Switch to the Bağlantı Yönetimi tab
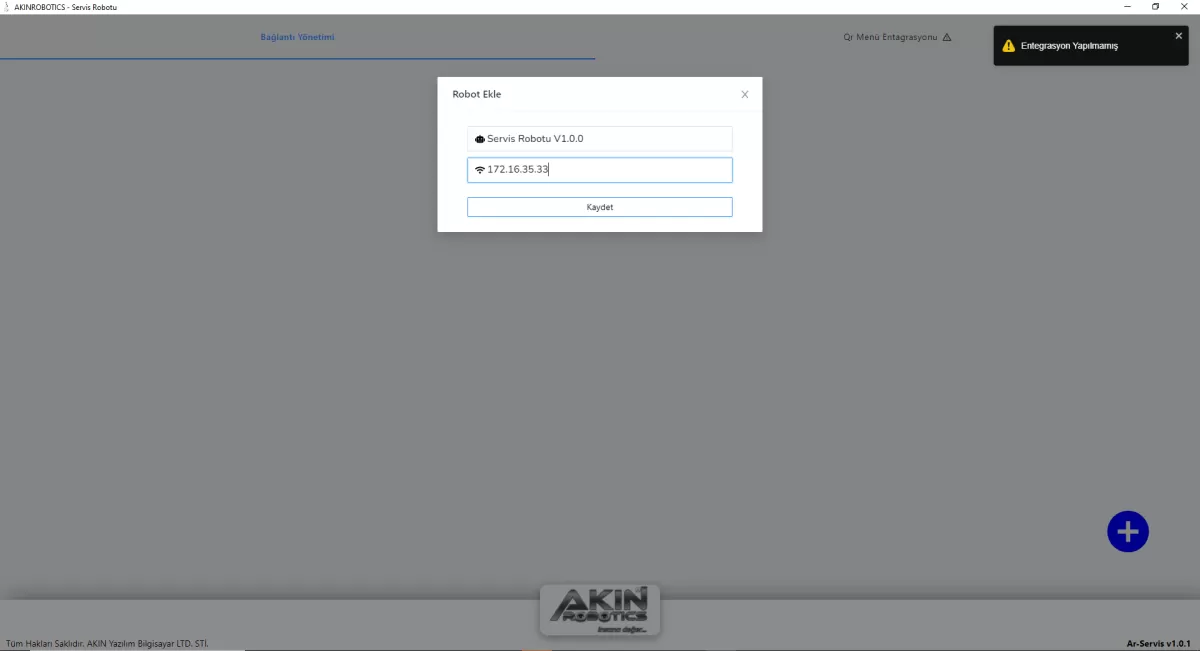Screen dimensions: 1200x651 click(297, 38)
